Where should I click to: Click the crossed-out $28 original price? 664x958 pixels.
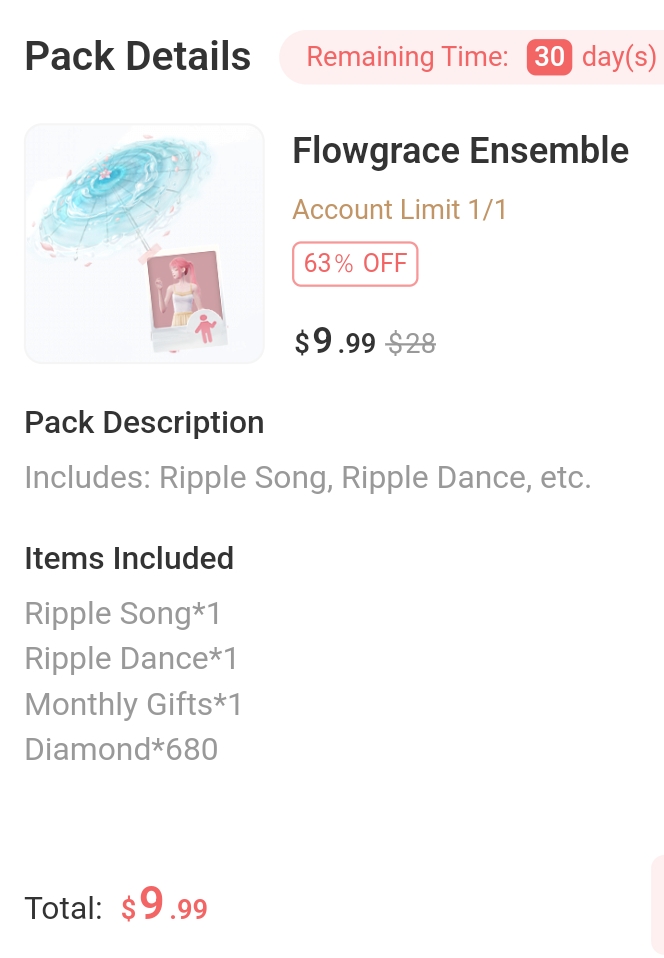pos(411,344)
